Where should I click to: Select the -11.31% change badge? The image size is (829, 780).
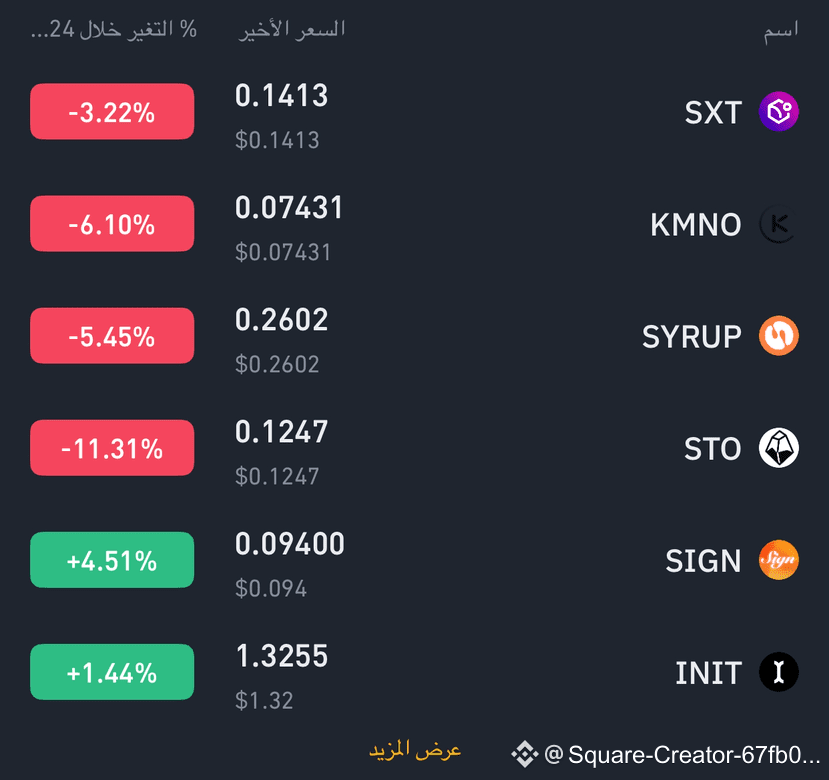pyautogui.click(x=112, y=448)
